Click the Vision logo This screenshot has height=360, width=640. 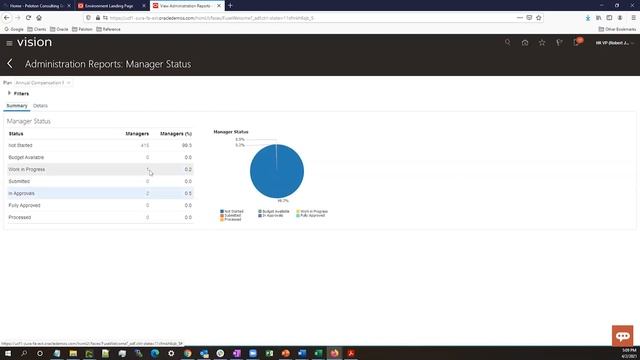click(34, 42)
